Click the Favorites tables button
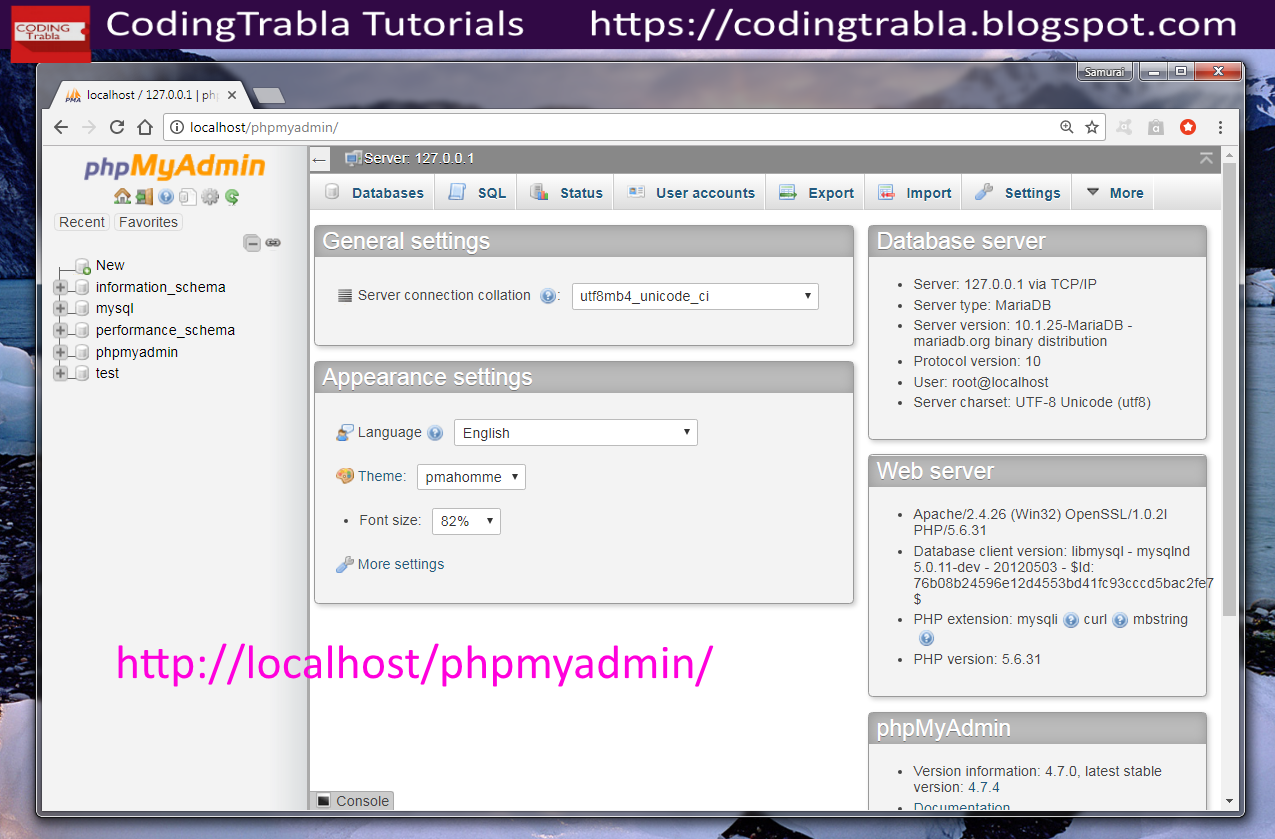1275x839 pixels. [x=148, y=222]
